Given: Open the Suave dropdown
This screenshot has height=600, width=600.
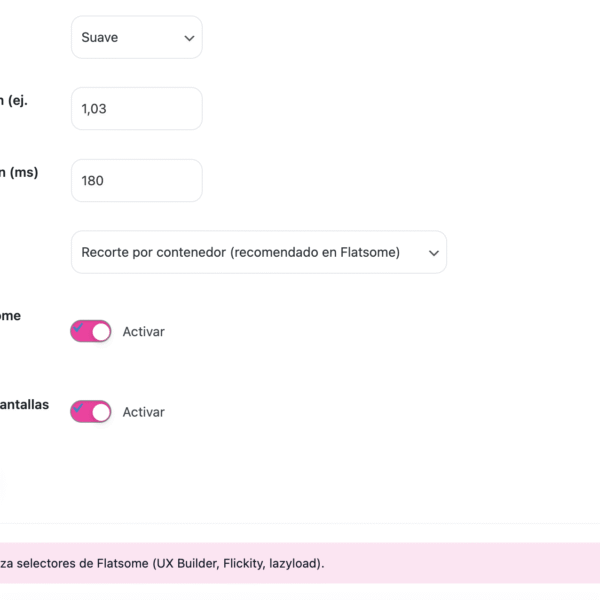Looking at the screenshot, I should click(x=137, y=37).
